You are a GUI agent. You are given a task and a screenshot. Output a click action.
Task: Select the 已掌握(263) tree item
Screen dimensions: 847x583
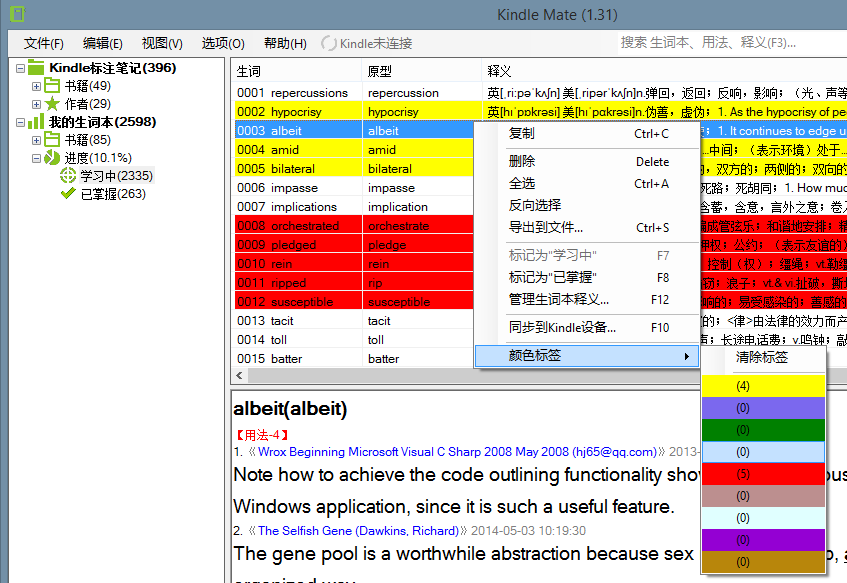pyautogui.click(x=113, y=193)
